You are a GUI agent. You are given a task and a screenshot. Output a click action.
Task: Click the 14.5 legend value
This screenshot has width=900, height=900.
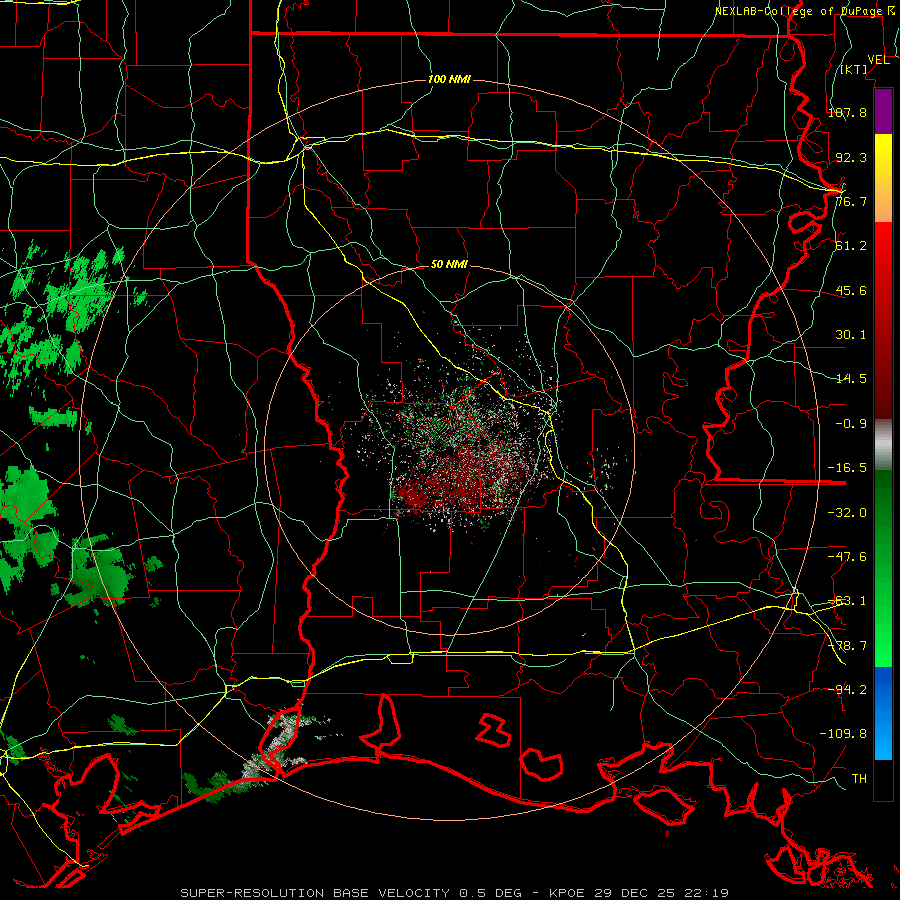click(x=851, y=379)
